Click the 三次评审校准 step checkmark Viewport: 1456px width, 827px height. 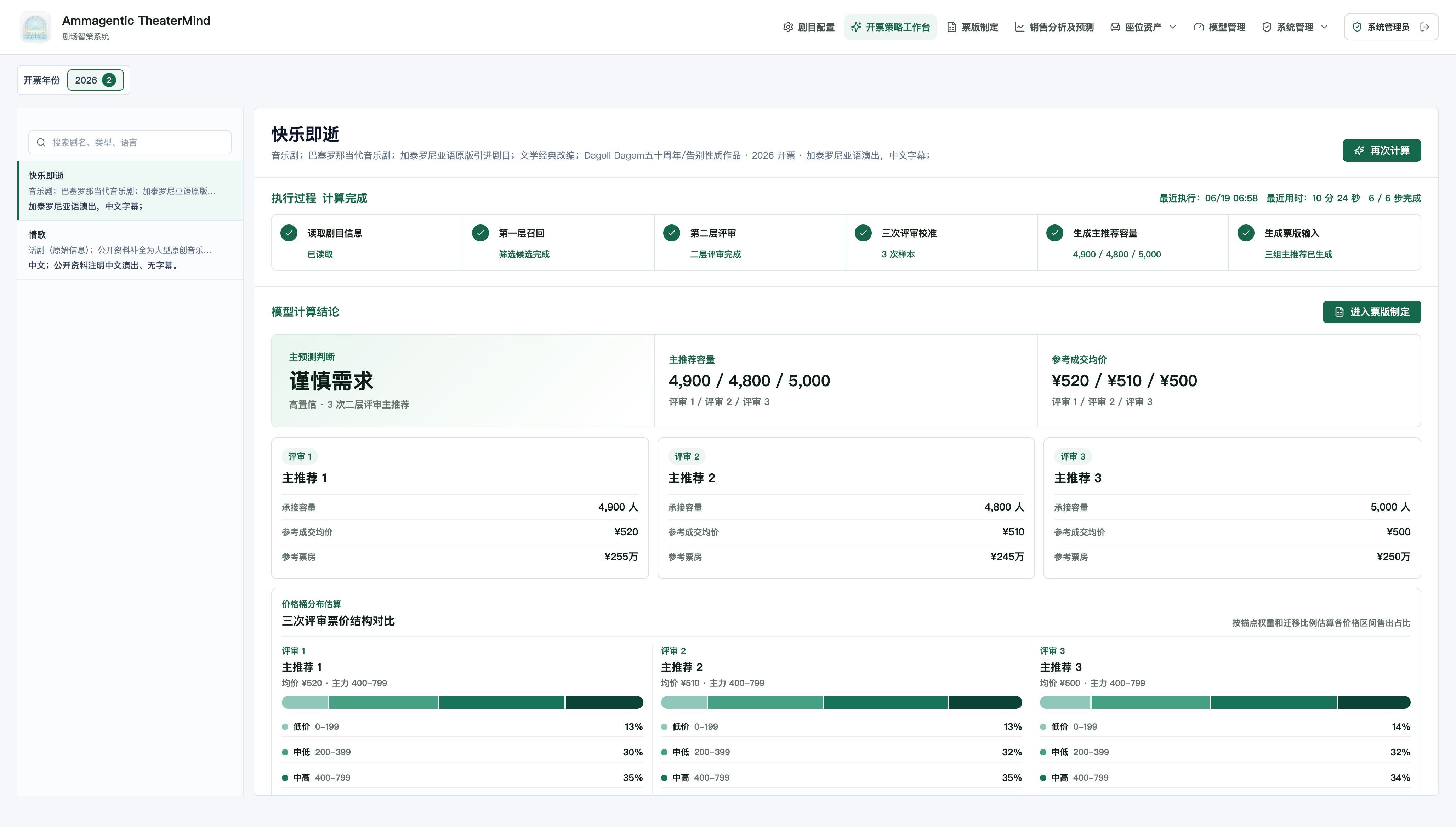pos(863,233)
